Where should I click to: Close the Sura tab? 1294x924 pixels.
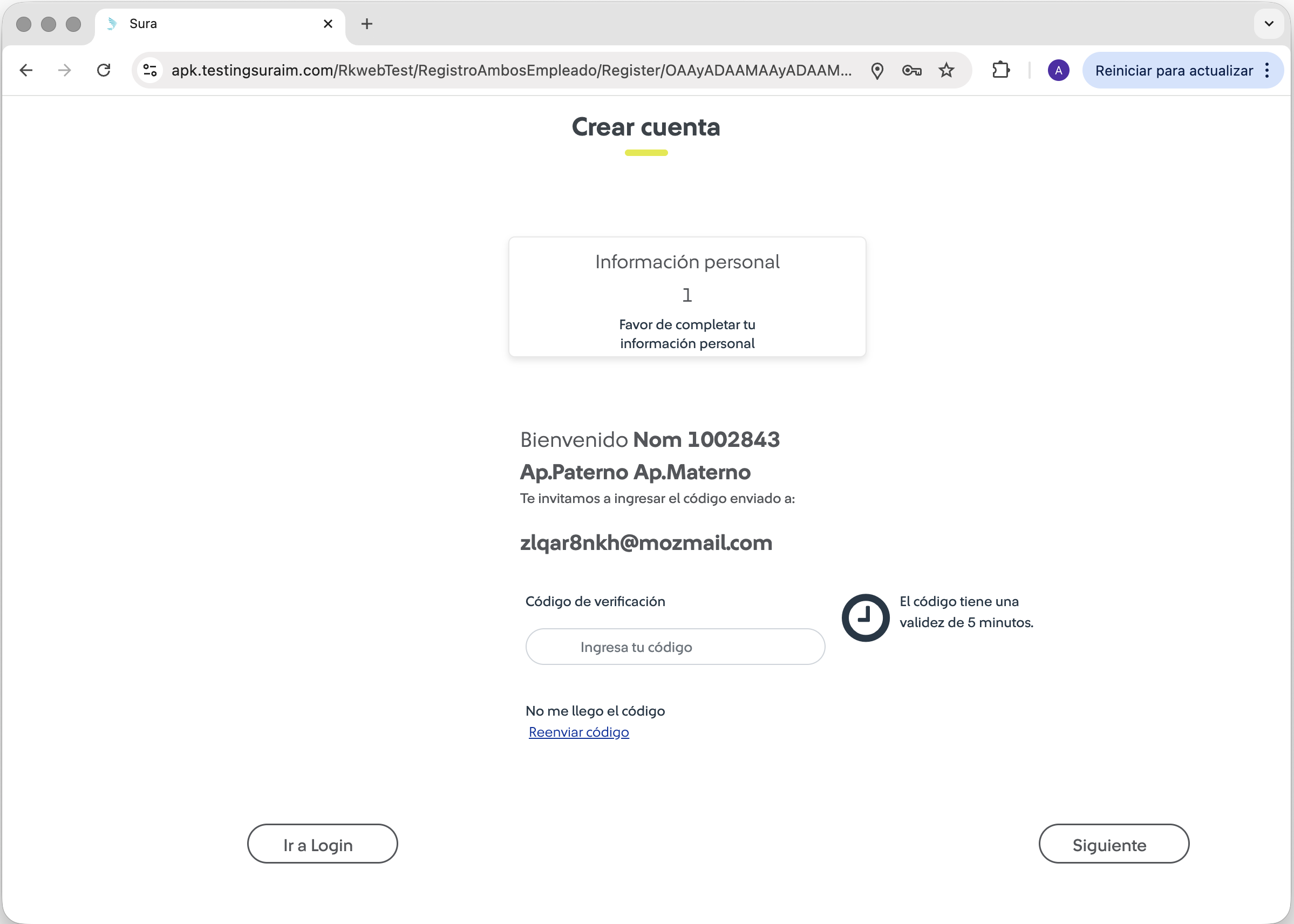click(x=328, y=24)
